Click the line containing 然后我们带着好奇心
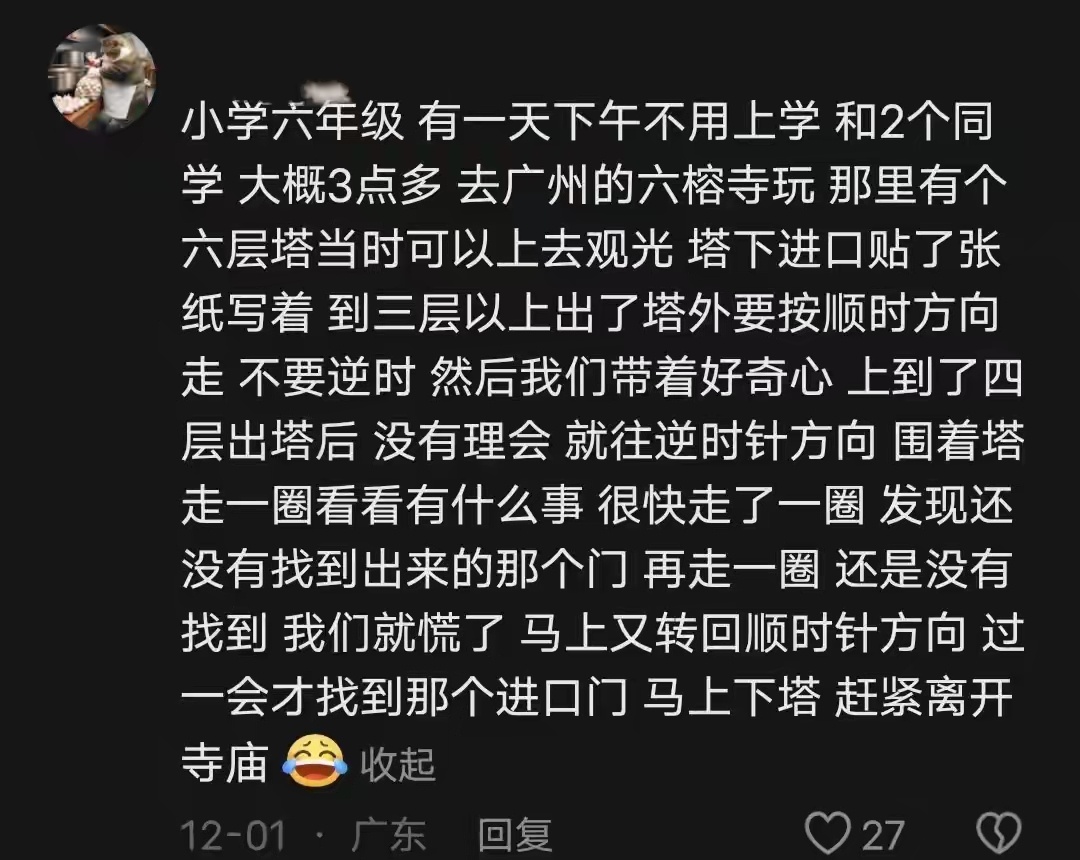 click(602, 378)
